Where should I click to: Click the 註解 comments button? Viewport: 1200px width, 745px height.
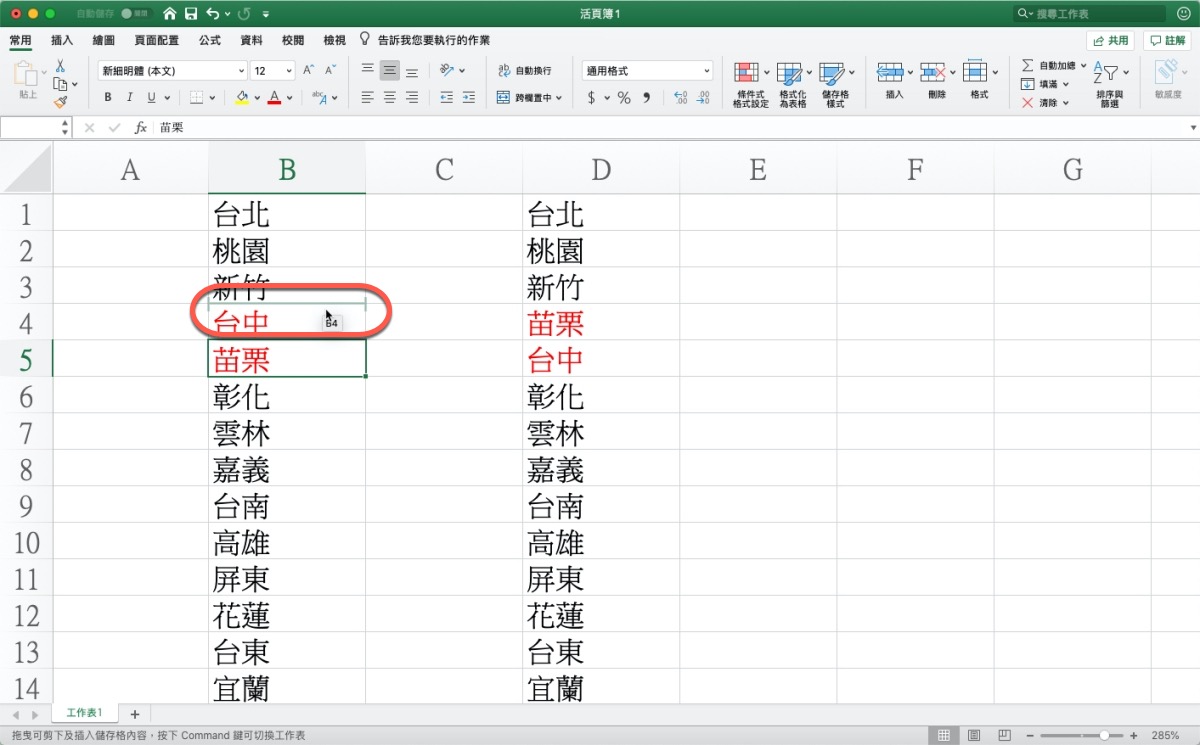pyautogui.click(x=1167, y=40)
